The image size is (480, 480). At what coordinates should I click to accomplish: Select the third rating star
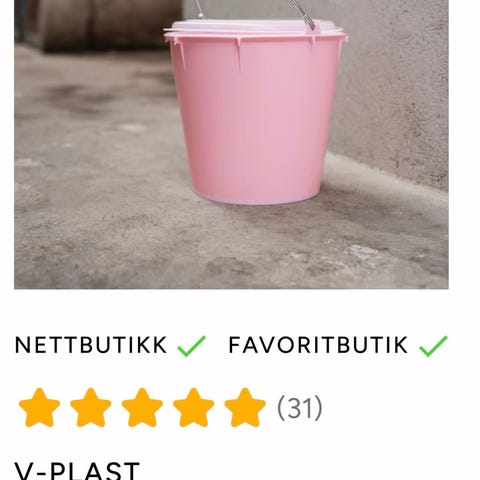click(x=142, y=407)
